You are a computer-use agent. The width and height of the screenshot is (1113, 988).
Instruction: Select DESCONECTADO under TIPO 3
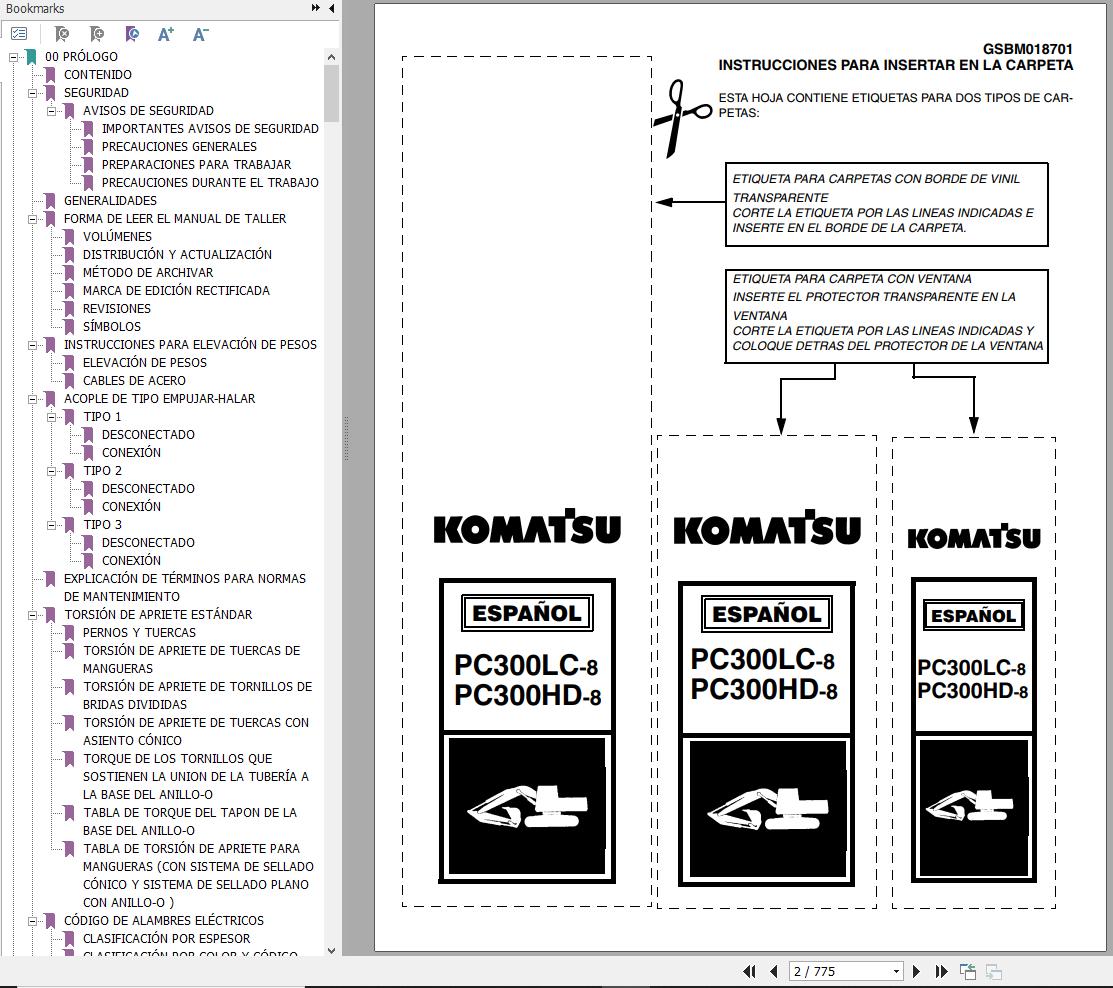[148, 542]
